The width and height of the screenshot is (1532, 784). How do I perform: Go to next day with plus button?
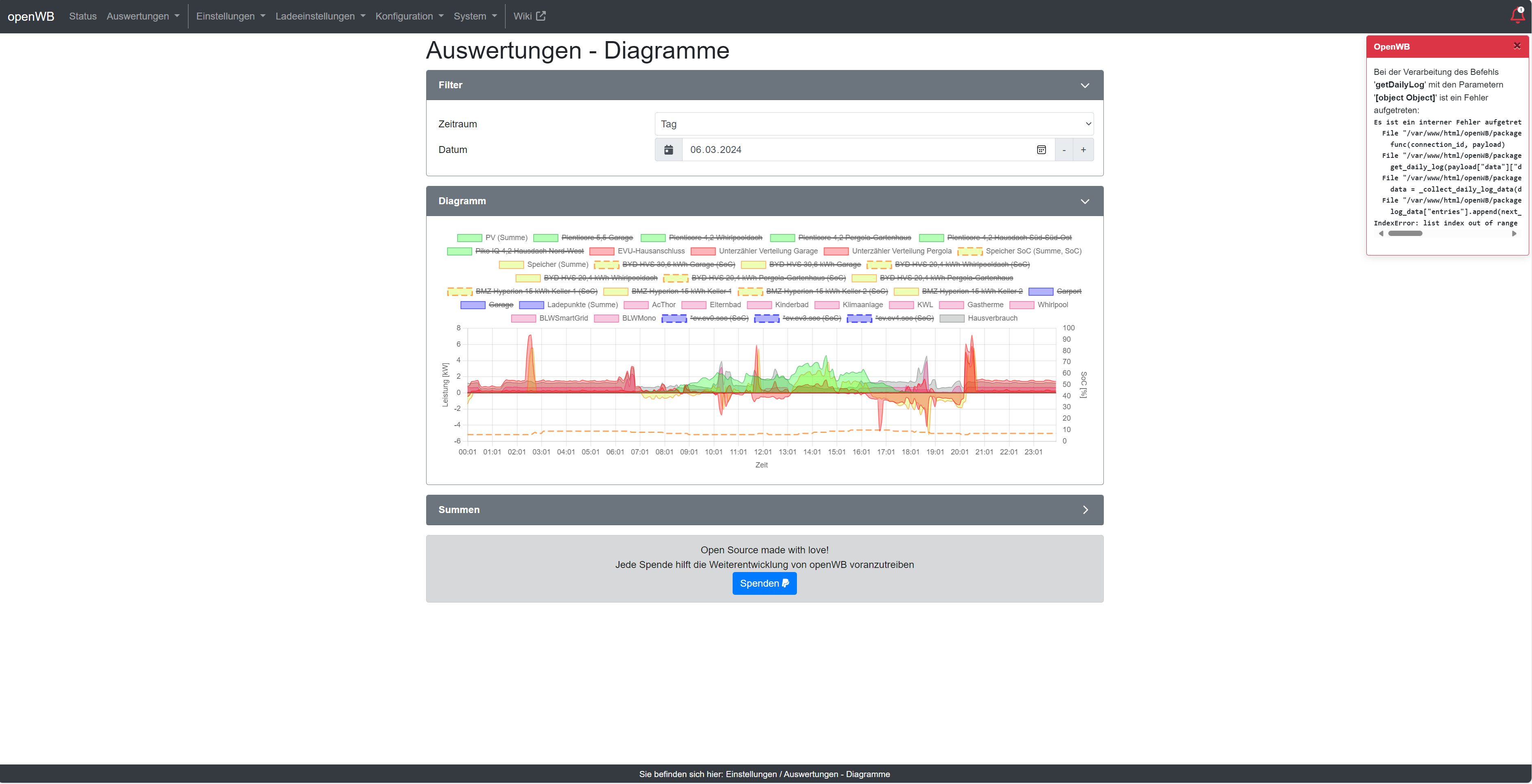click(x=1083, y=150)
